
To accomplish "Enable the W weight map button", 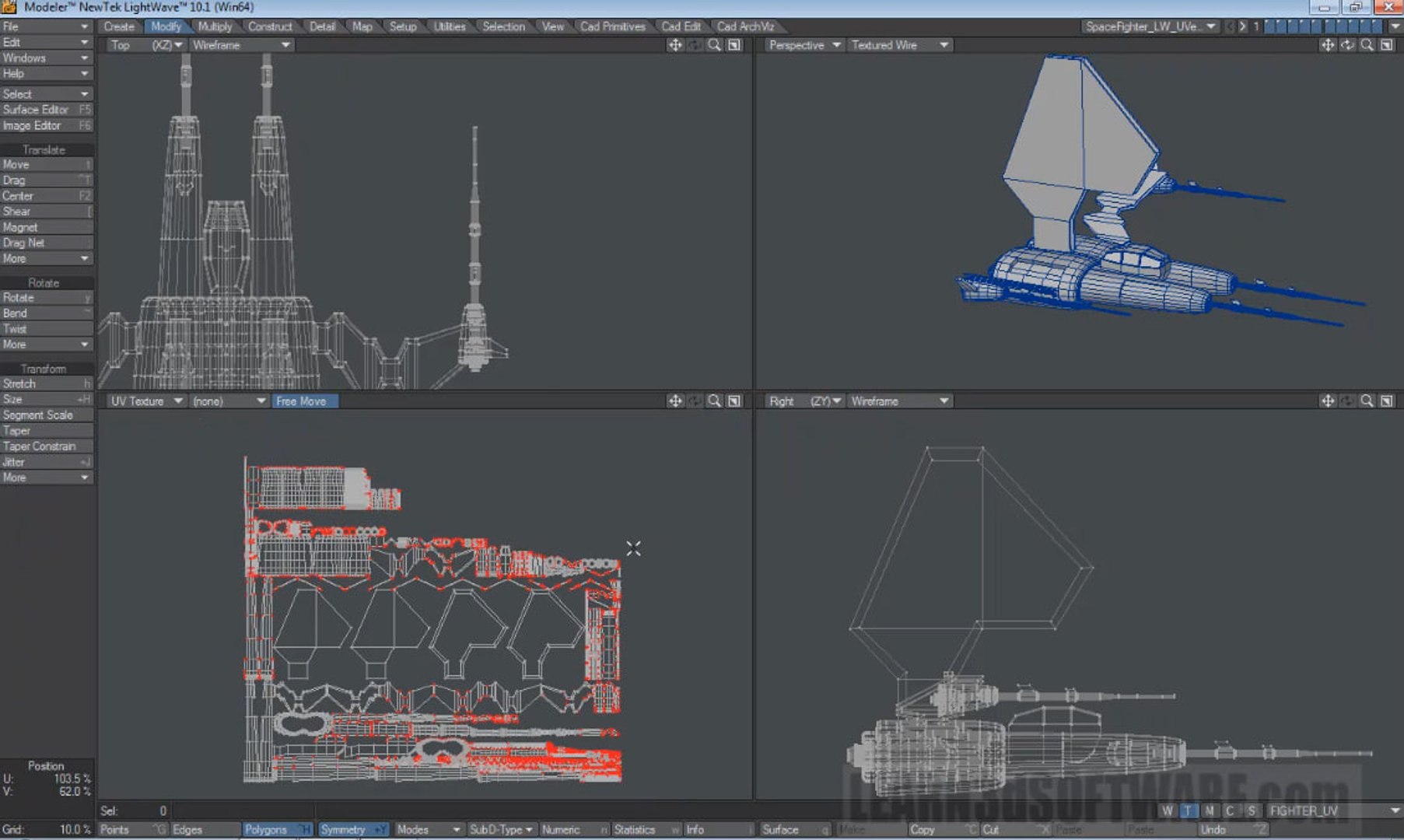I will pos(1168,810).
